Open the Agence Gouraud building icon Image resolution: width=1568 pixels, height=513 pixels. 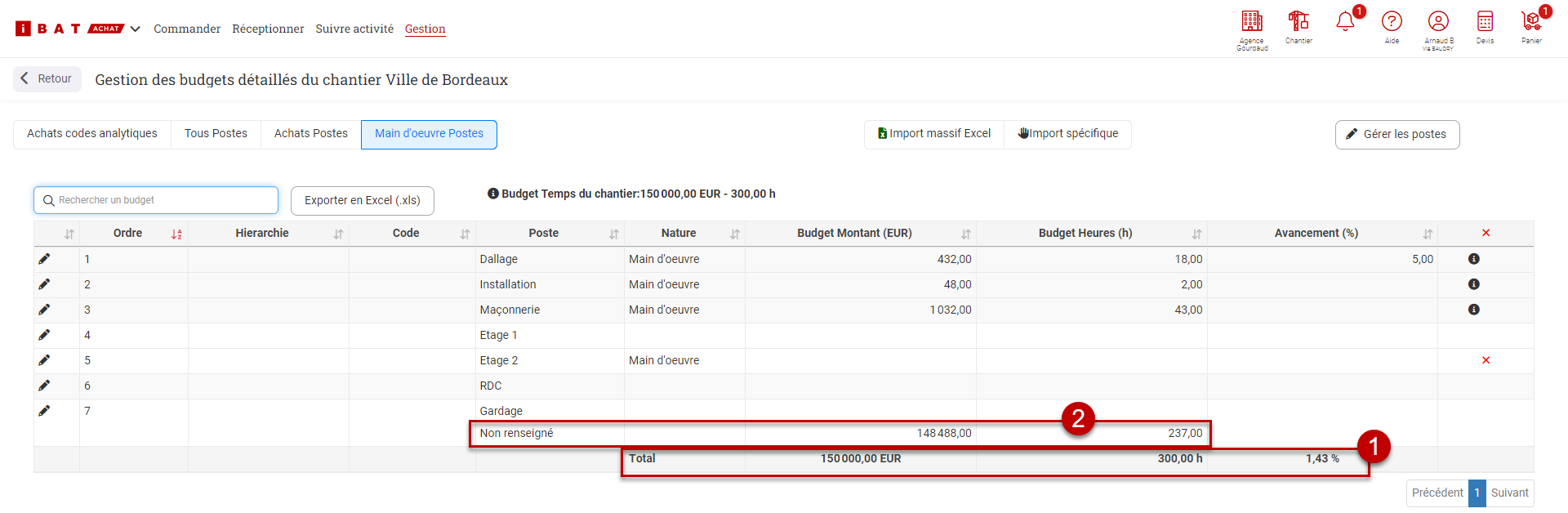pos(1251,22)
